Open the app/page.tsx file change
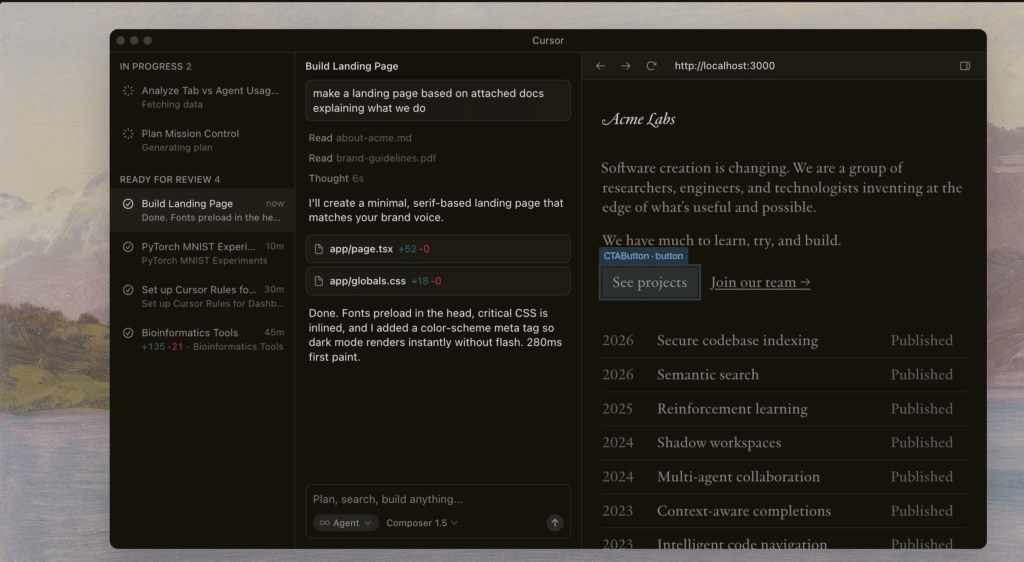Viewport: 1024px width, 562px height. pos(438,249)
